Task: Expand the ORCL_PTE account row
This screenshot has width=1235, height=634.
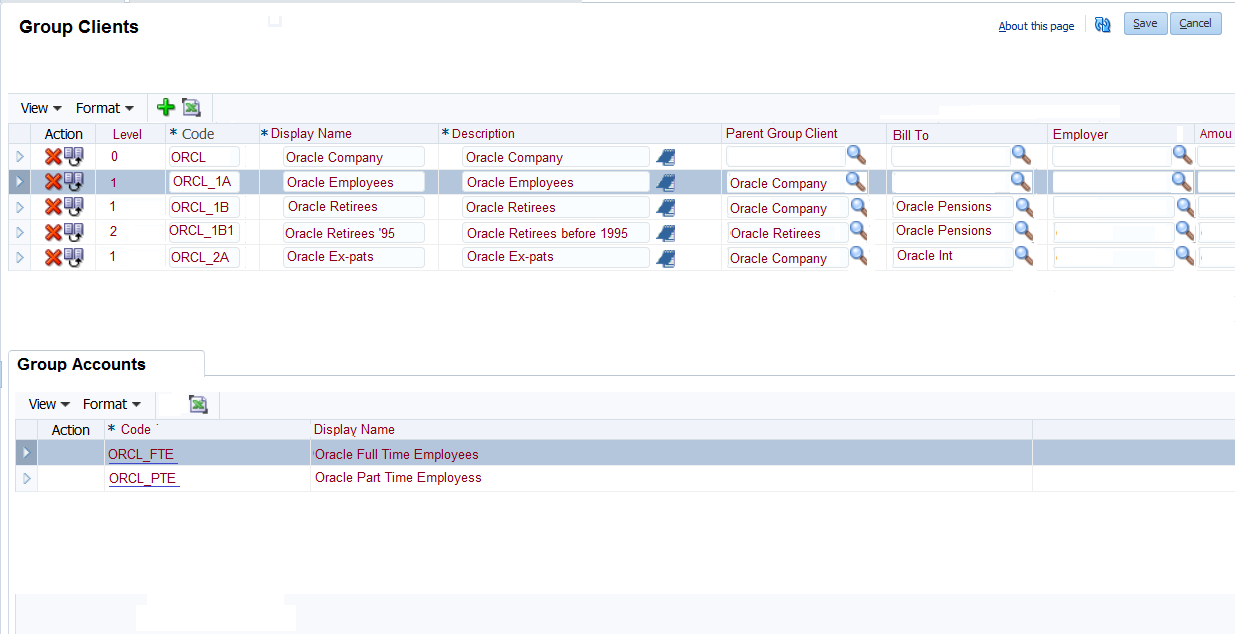Action: (x=27, y=478)
